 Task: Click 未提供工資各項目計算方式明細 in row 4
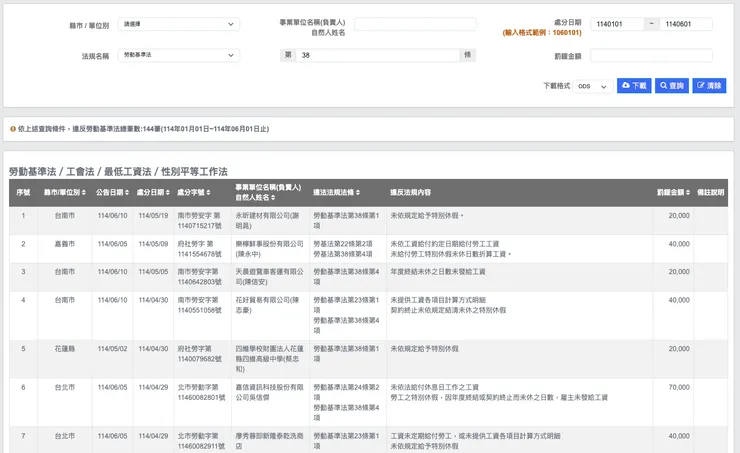point(438,300)
